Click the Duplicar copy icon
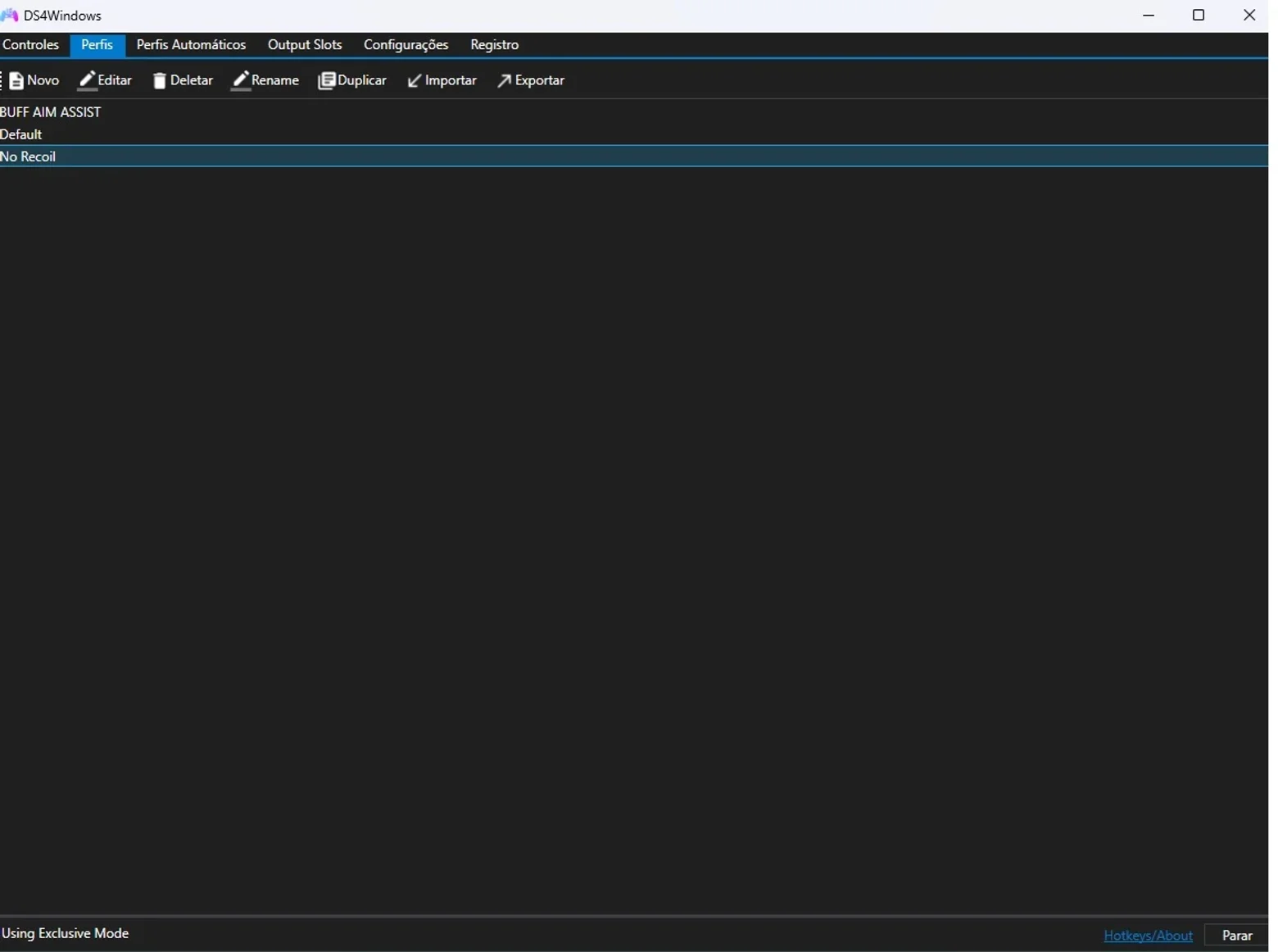Viewport: 1278px width, 952px height. [x=327, y=80]
